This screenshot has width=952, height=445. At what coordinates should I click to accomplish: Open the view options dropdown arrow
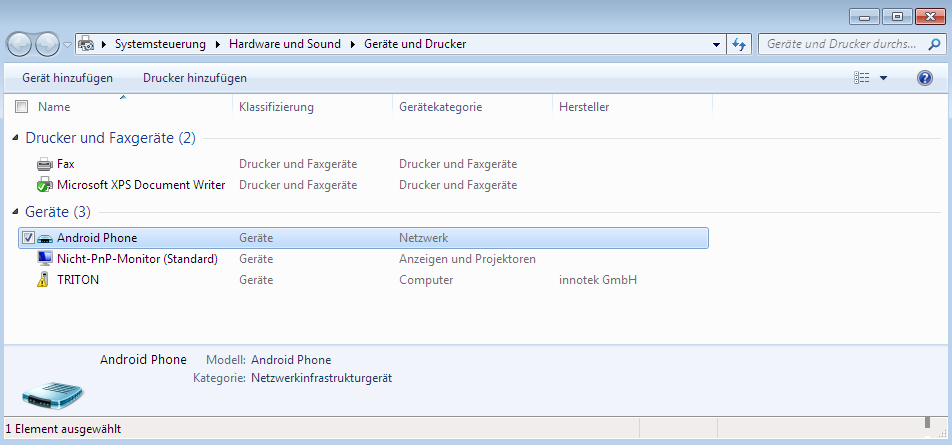coord(883,78)
